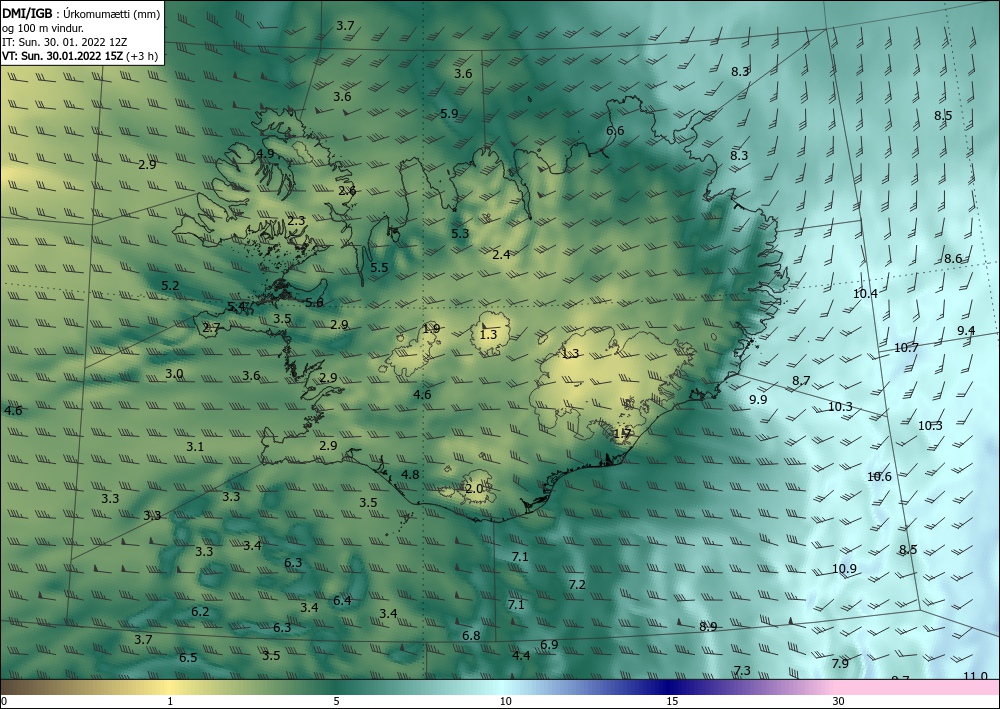Select the 'IT: Sun. 30. 01. 2022 12Z' line
Image resolution: width=1000 pixels, height=709 pixels.
[x=65, y=42]
